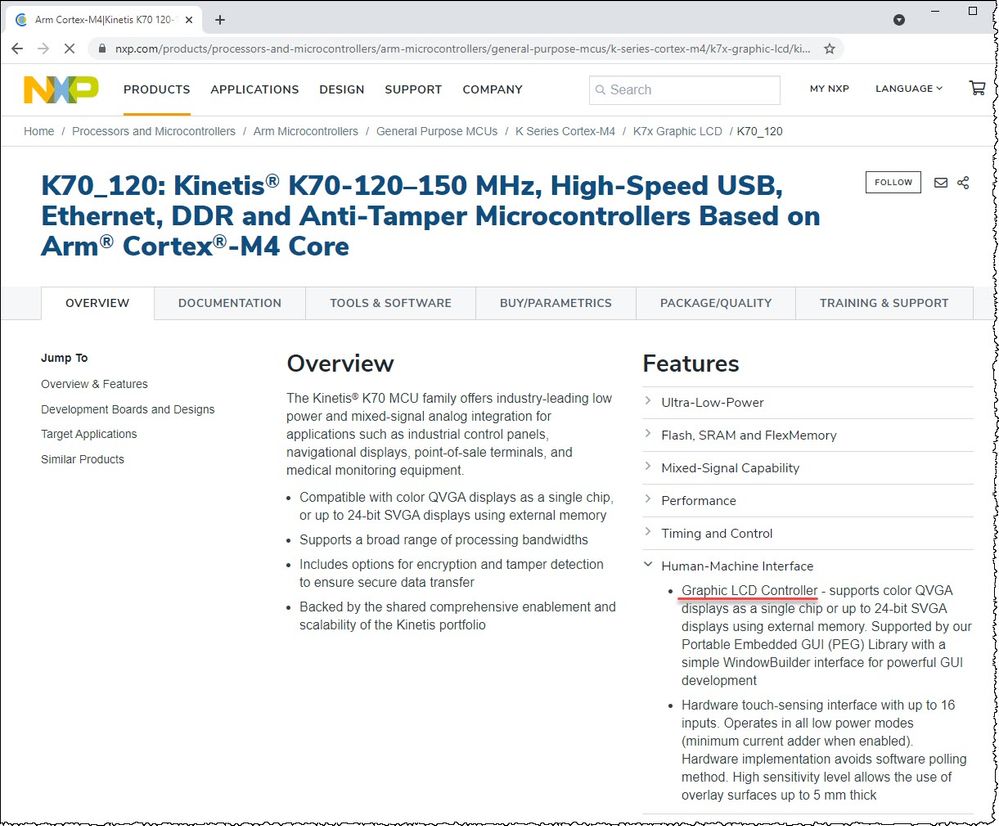Open the SUPPORT menu
The height and width of the screenshot is (826, 999).
tap(413, 89)
